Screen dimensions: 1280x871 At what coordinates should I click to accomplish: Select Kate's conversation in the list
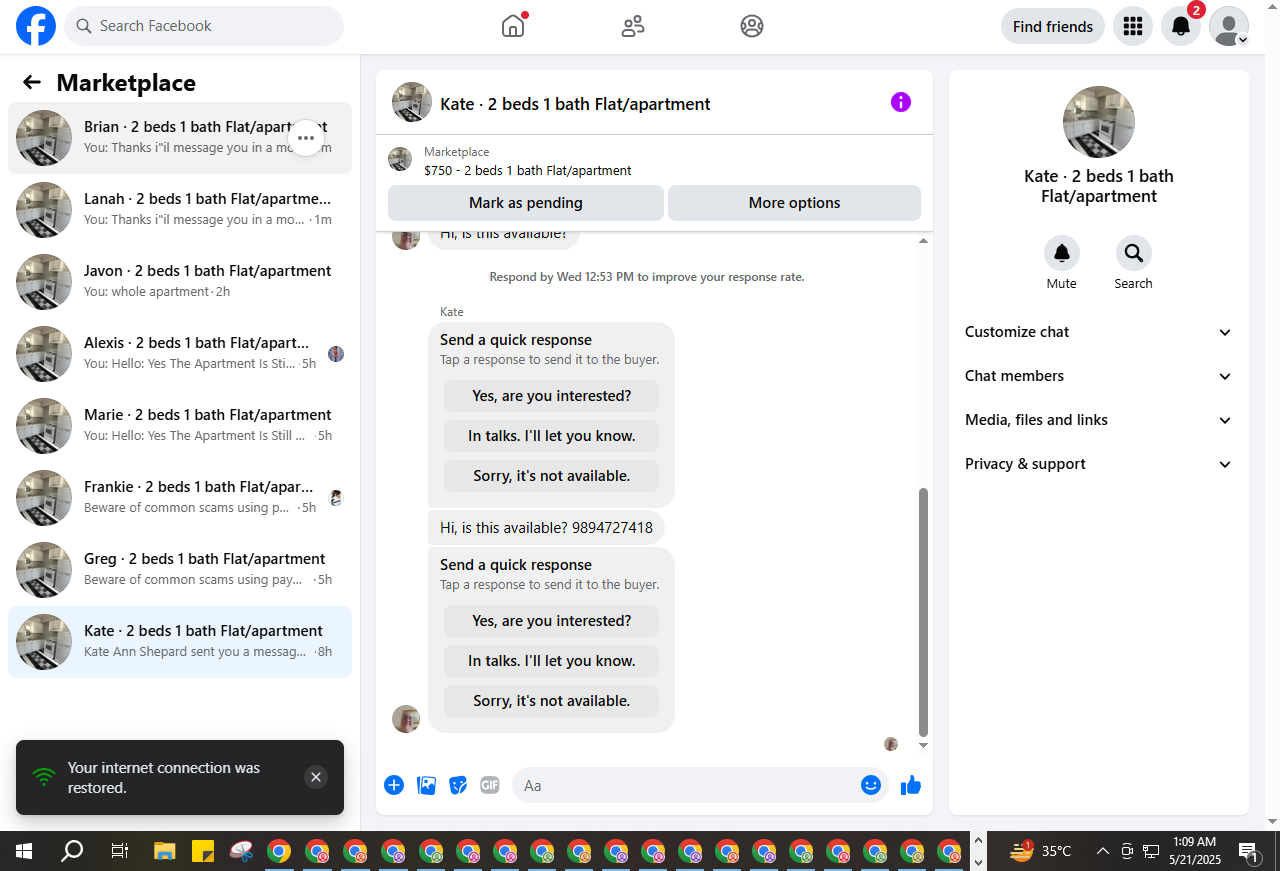click(180, 642)
